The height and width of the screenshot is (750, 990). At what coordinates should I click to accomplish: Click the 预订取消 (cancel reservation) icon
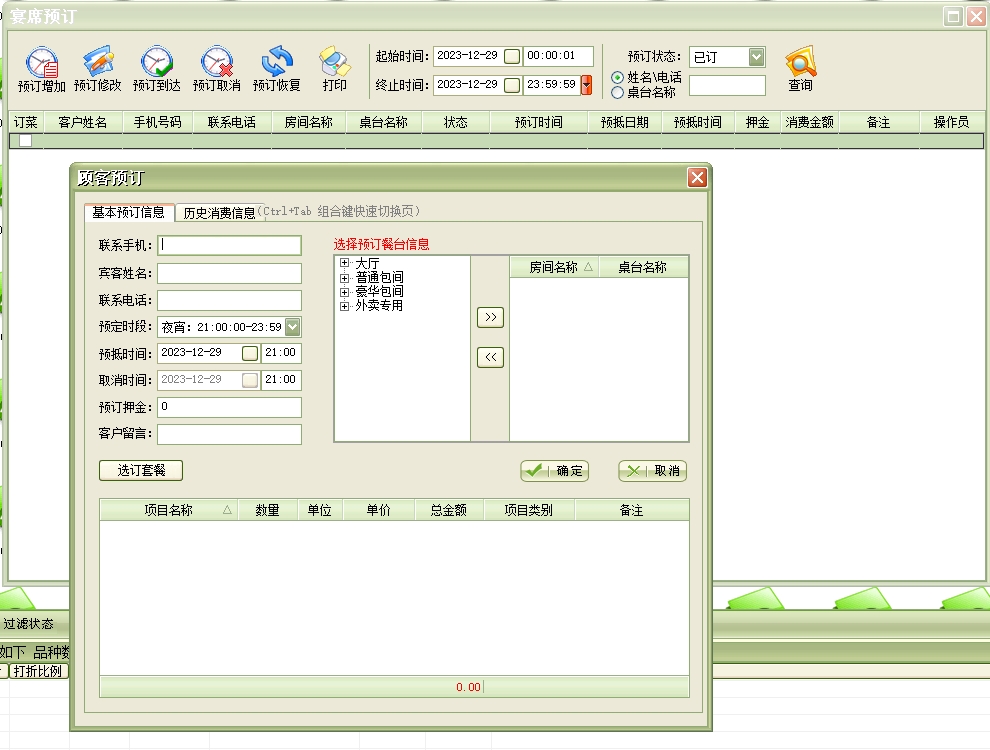(x=217, y=63)
